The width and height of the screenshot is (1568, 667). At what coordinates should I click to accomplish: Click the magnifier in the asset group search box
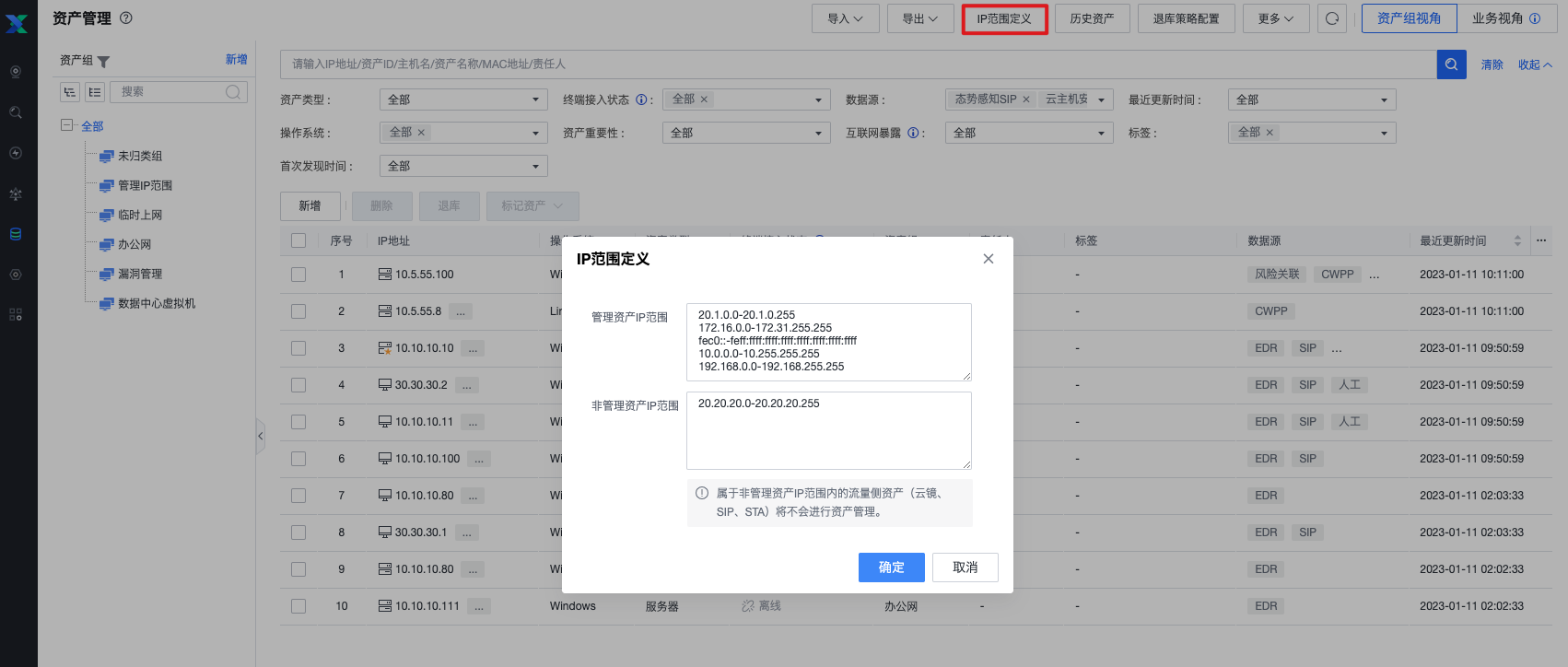(233, 91)
